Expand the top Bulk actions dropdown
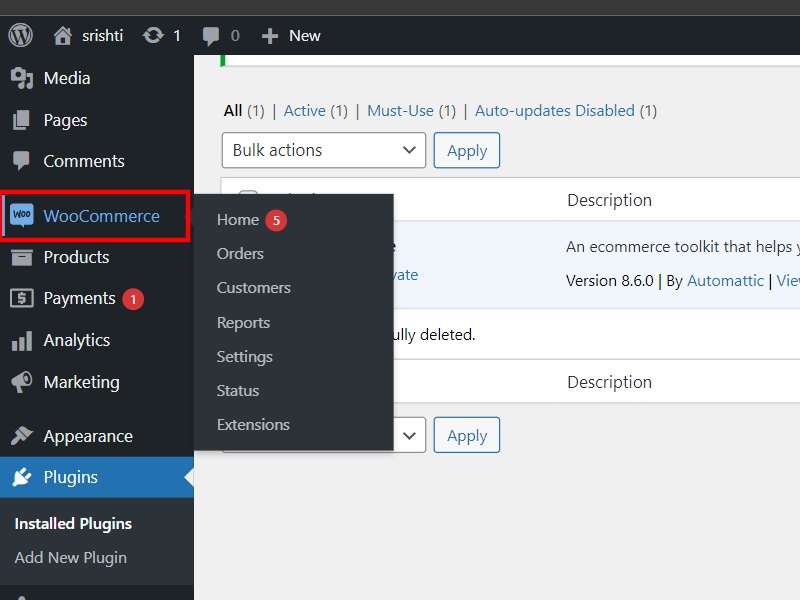Viewport: 800px width, 600px height. click(323, 150)
